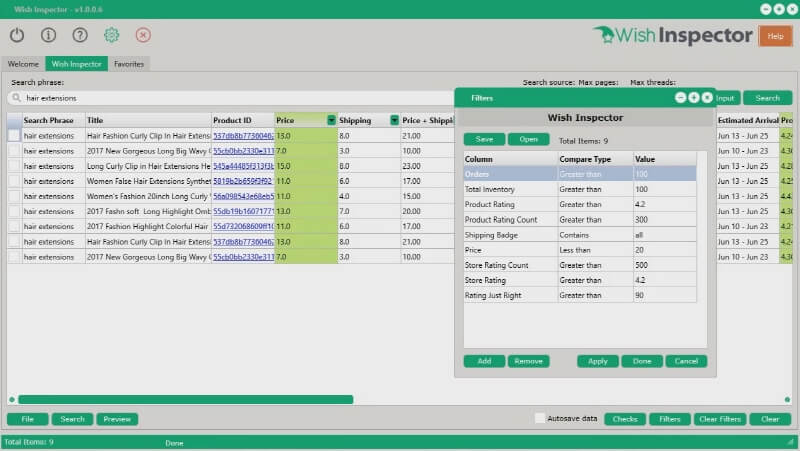Select the Rating Just Right filter row
Viewport: 800px width, 451px height.
(x=580, y=295)
